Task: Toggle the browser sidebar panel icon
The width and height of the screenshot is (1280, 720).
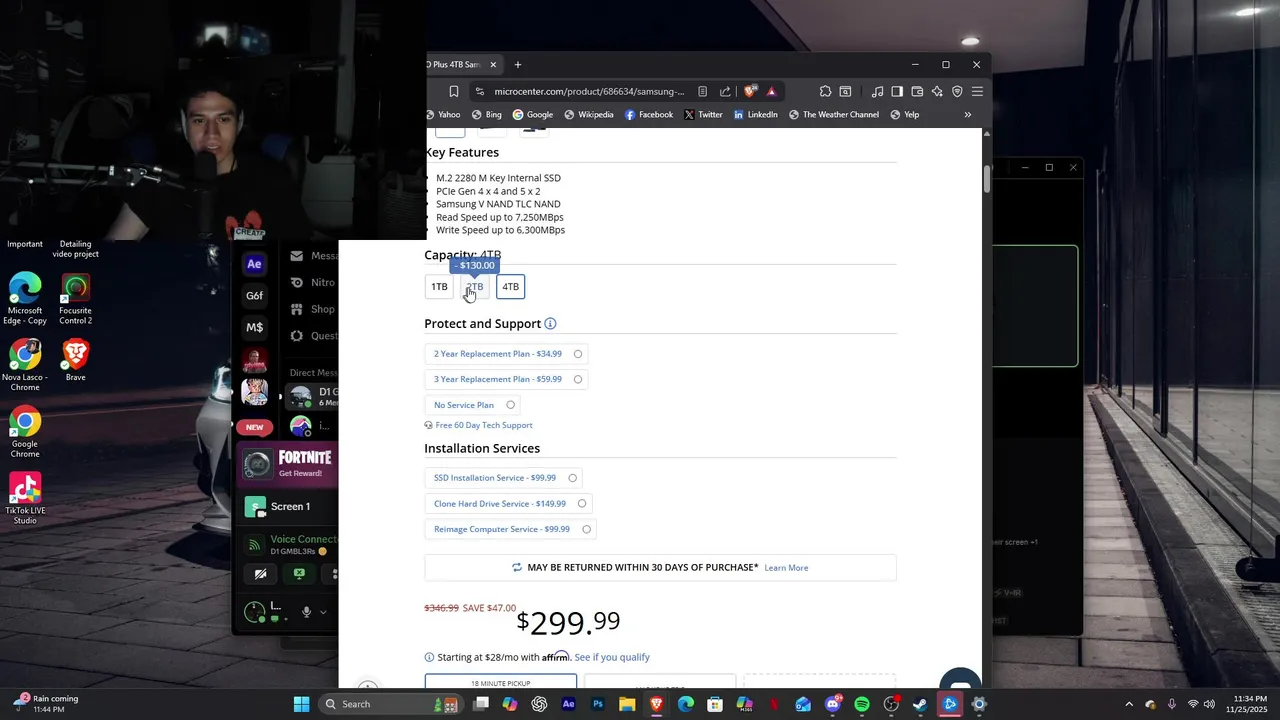Action: (897, 91)
